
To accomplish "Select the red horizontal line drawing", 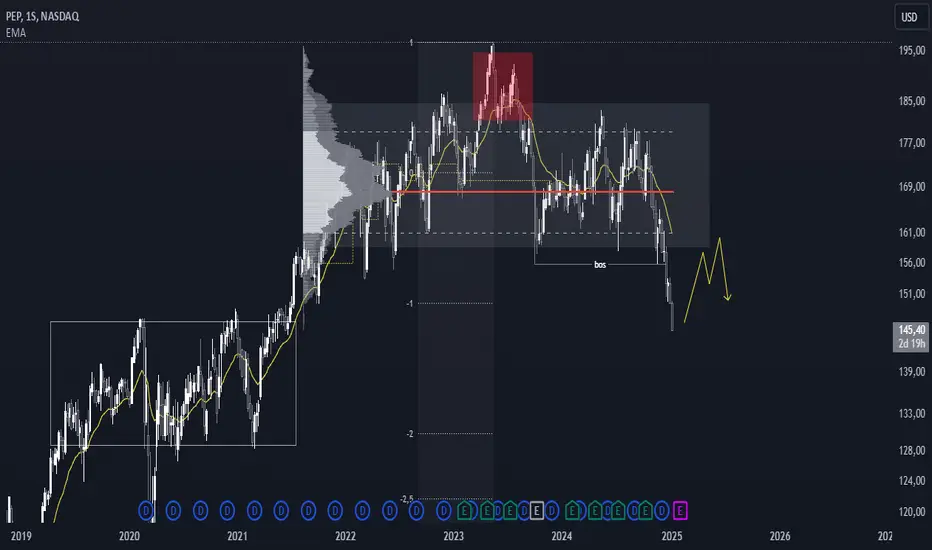I will [x=534, y=192].
